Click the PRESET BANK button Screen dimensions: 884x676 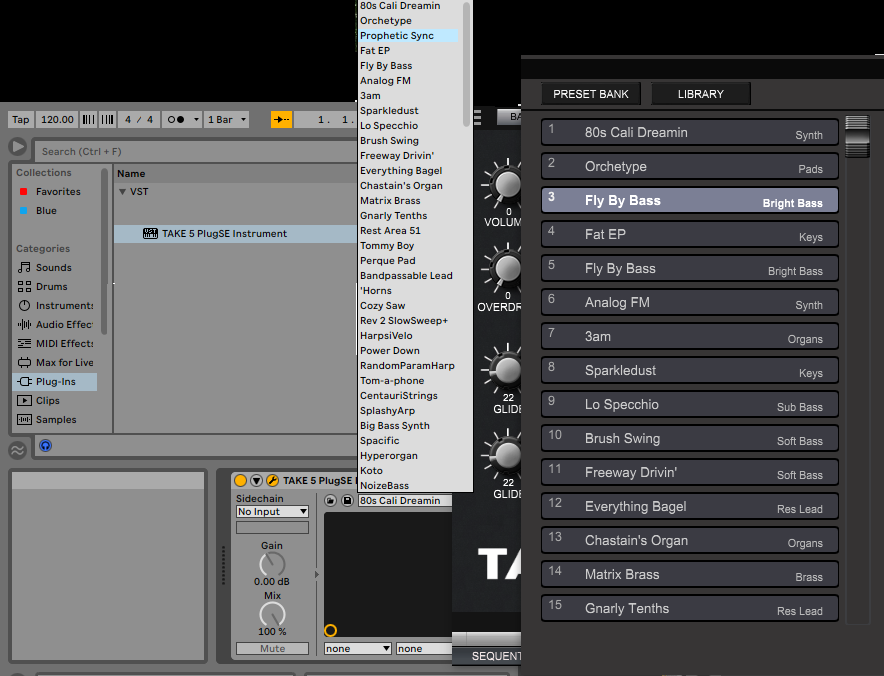coord(591,94)
